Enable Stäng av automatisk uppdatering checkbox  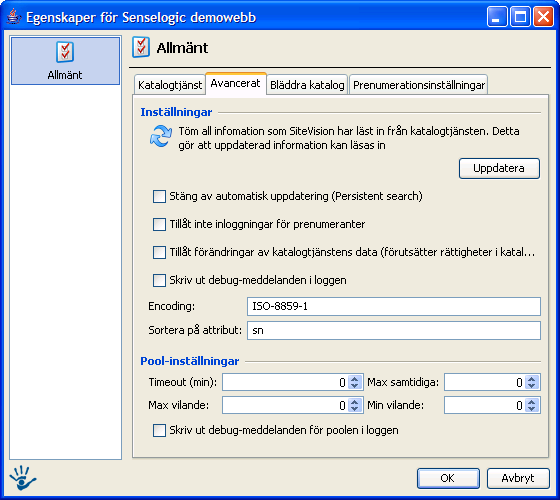(159, 196)
